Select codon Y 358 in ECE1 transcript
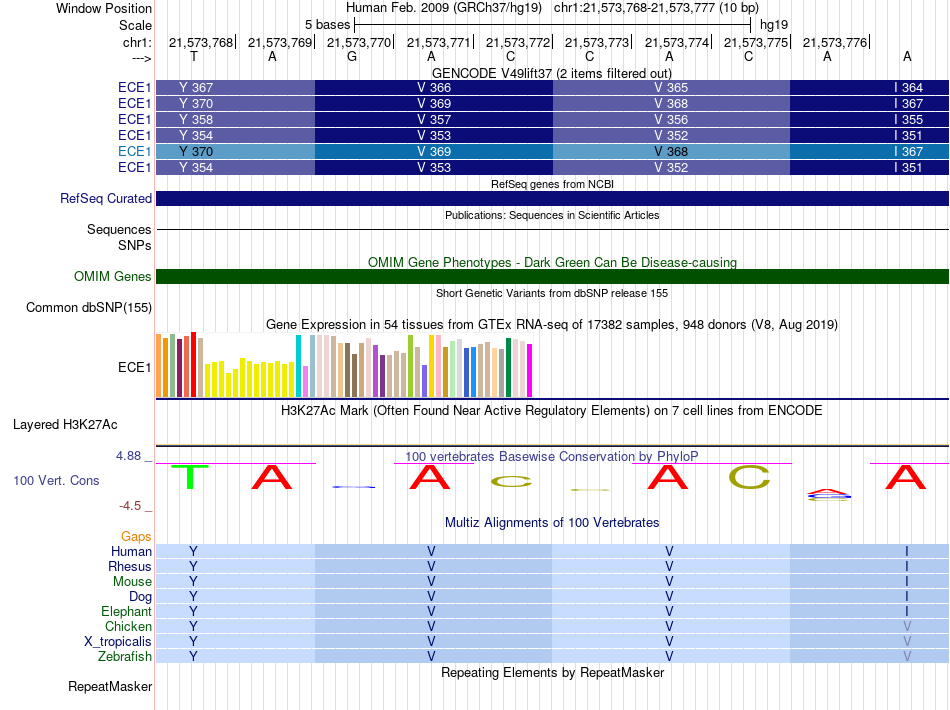The width and height of the screenshot is (950, 710). pyautogui.click(x=196, y=119)
